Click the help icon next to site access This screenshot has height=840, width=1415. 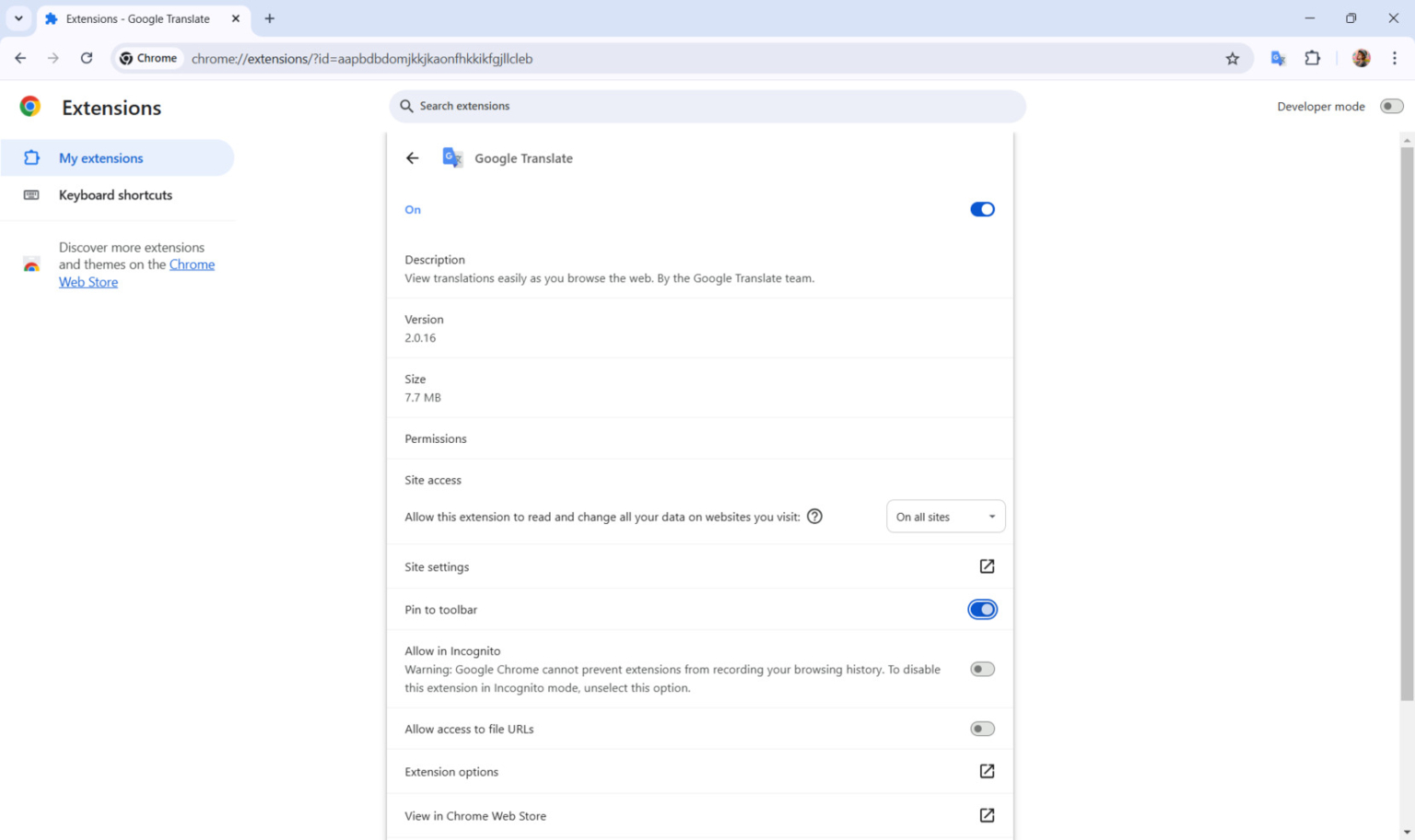813,517
